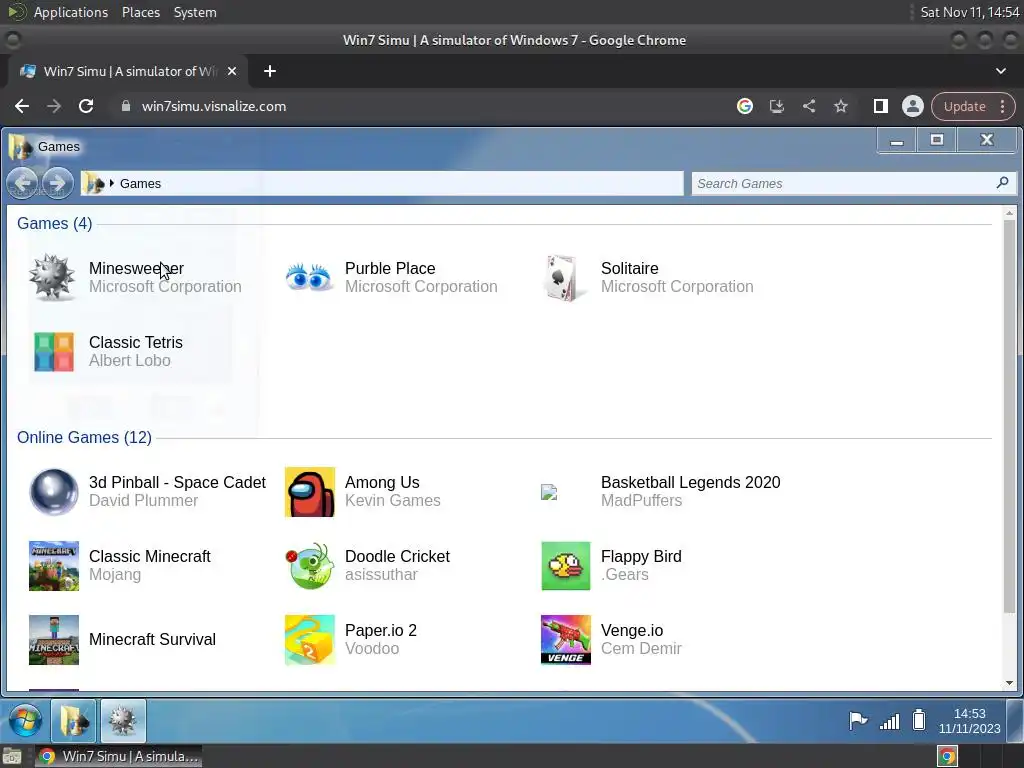Click the network signal tray icon
This screenshot has width=1024, height=768.
(x=889, y=721)
